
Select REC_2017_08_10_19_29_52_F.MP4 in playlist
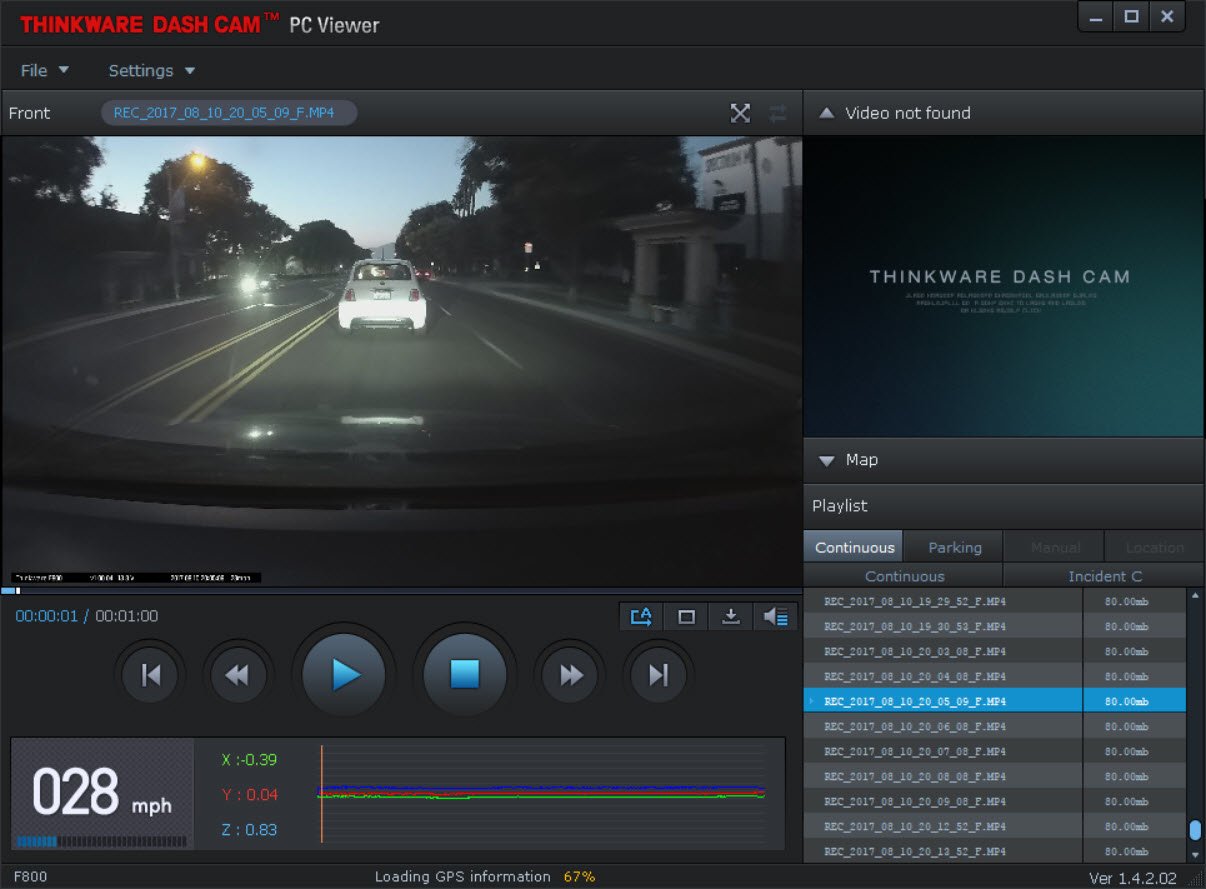[995, 601]
